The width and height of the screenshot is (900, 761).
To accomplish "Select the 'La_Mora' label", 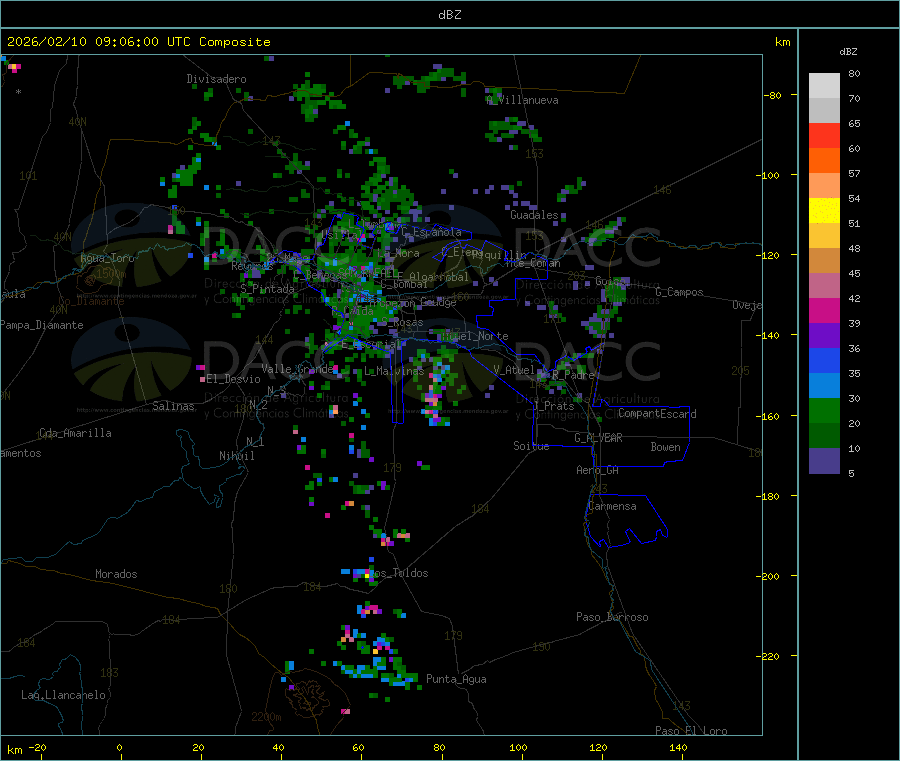I will [398, 253].
